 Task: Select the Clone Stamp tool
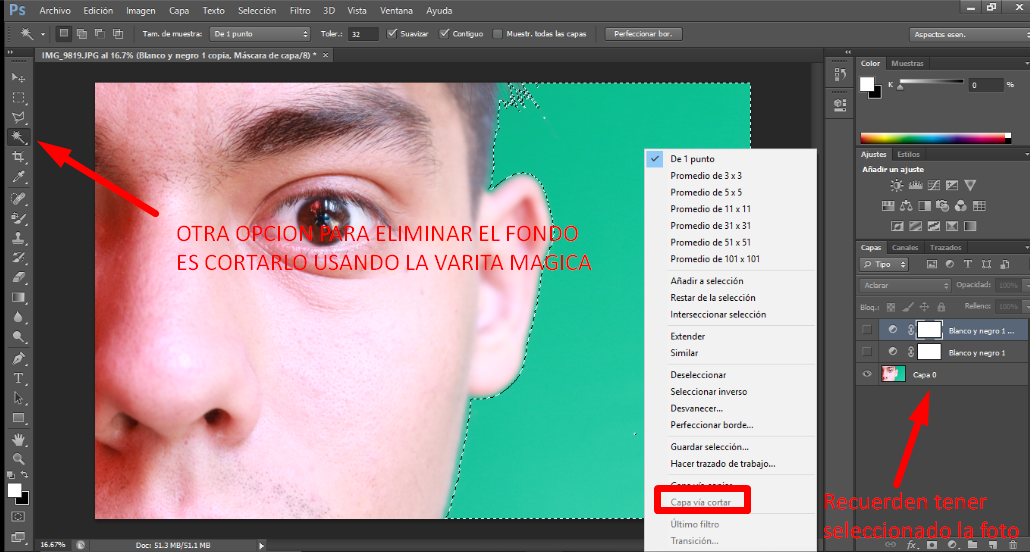pyautogui.click(x=18, y=238)
